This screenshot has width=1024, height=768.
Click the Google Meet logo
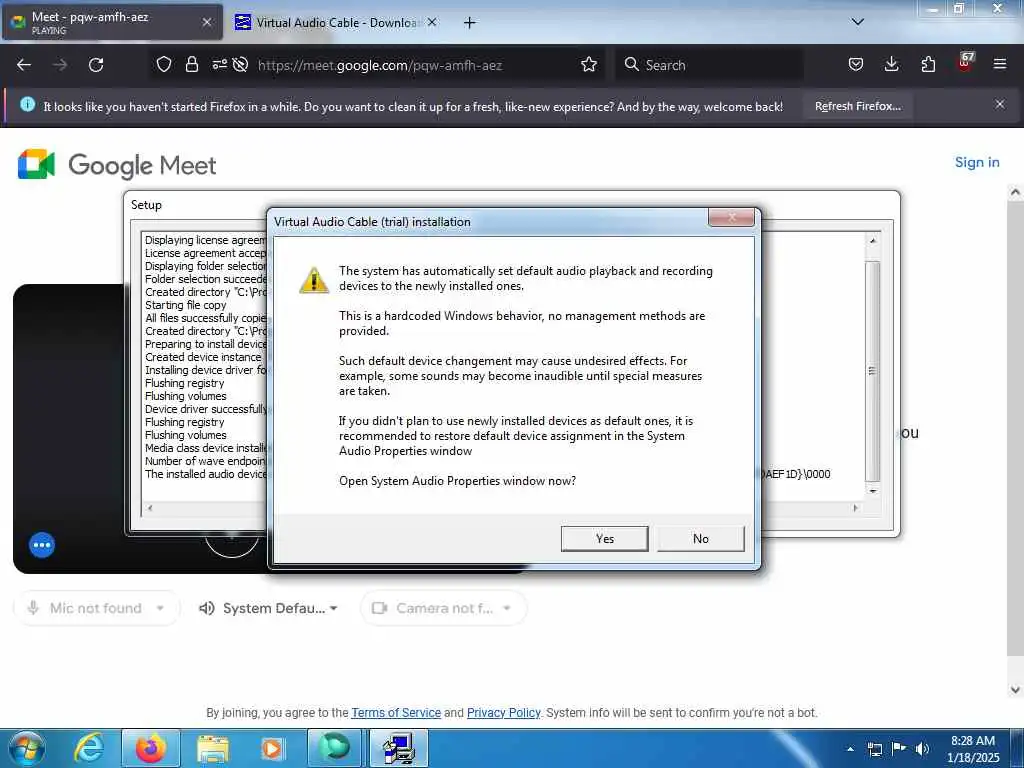click(x=118, y=165)
